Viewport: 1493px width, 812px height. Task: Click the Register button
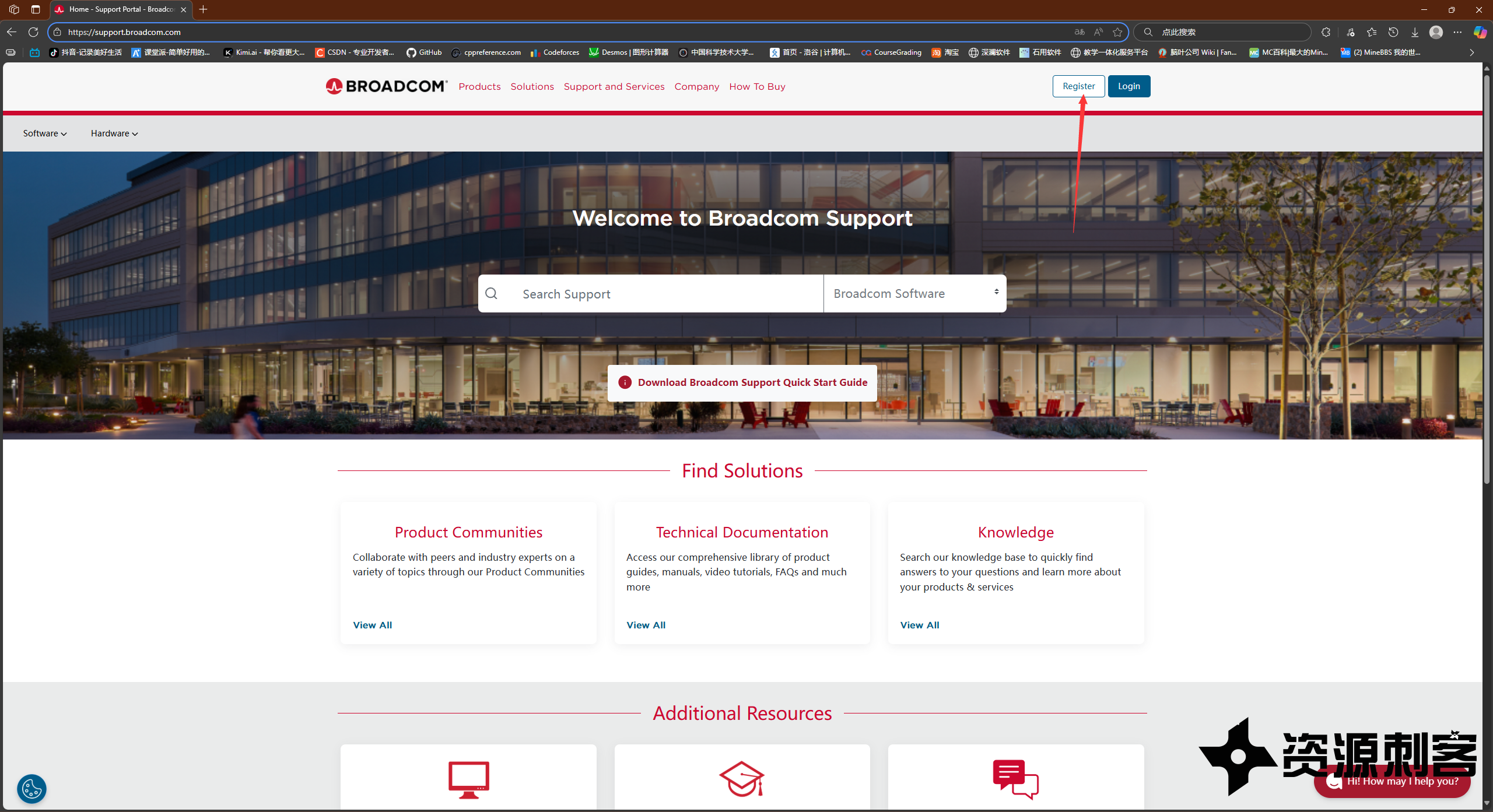[x=1078, y=86]
